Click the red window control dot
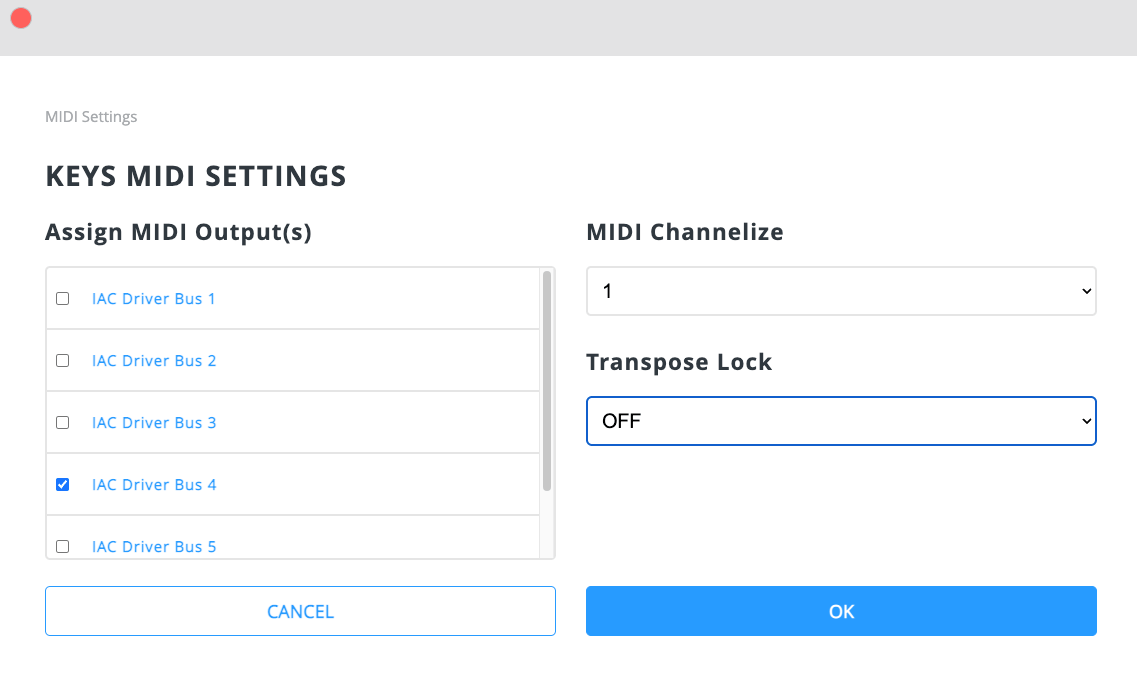Viewport: 1137px width, 676px height. pos(20,17)
